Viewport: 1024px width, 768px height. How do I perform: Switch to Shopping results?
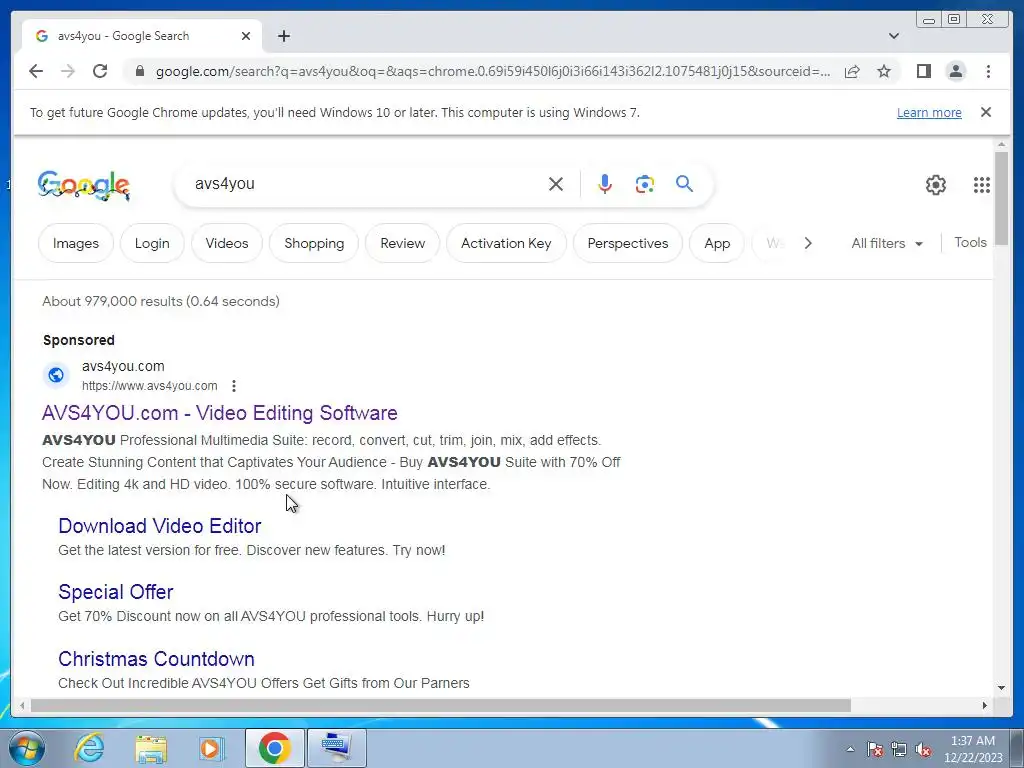tap(314, 243)
